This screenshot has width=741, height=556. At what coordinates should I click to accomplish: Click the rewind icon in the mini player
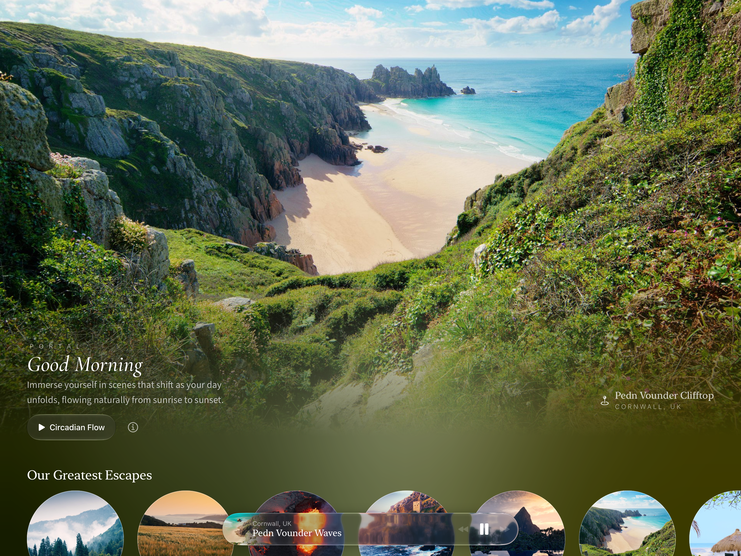pyautogui.click(x=464, y=529)
